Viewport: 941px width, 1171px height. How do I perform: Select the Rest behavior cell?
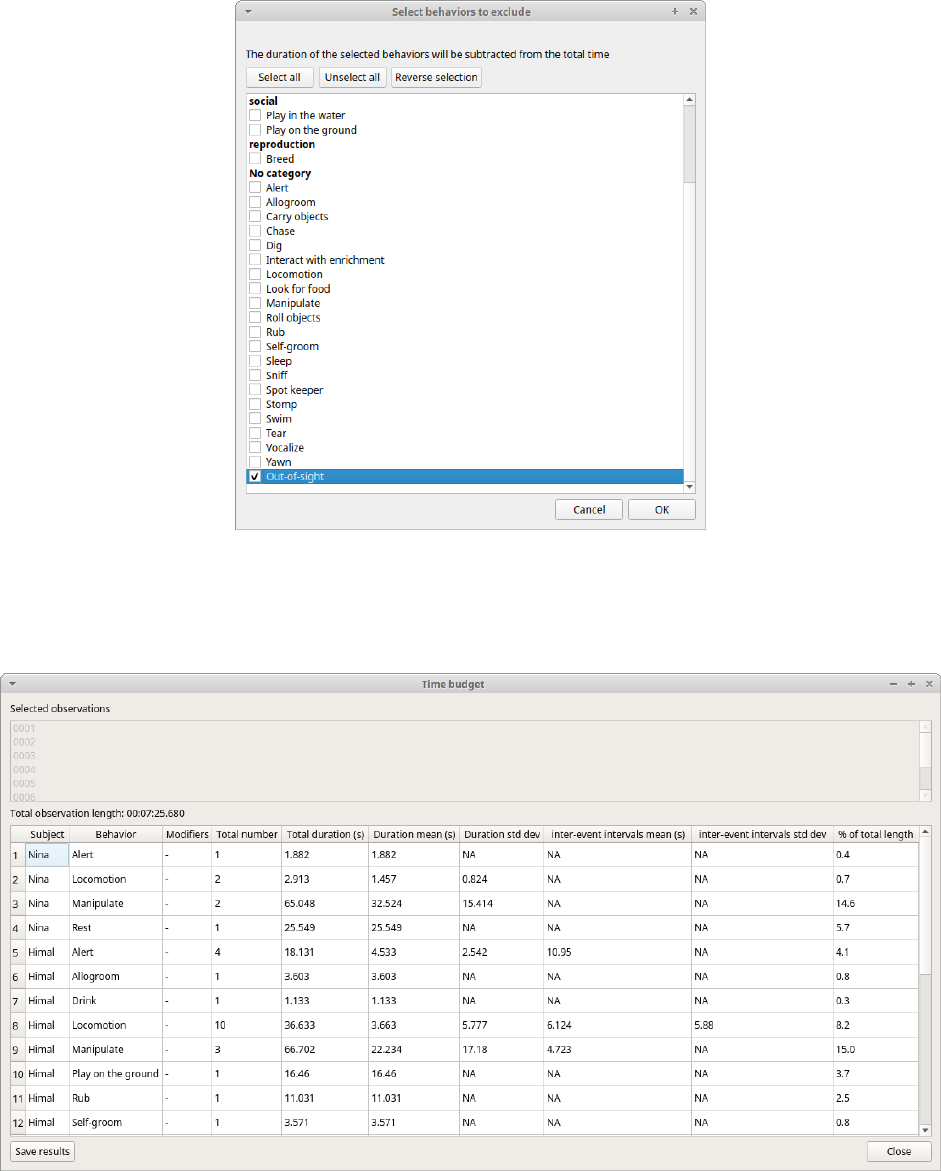click(116, 928)
